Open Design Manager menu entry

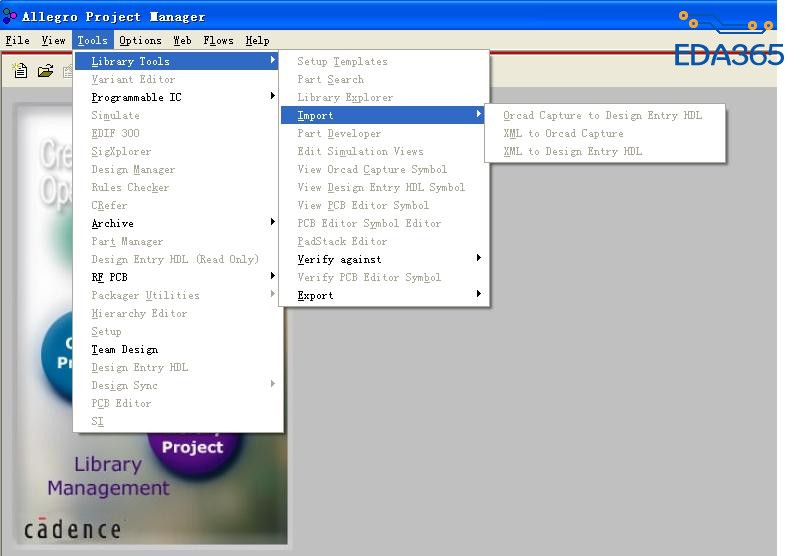click(x=177, y=169)
